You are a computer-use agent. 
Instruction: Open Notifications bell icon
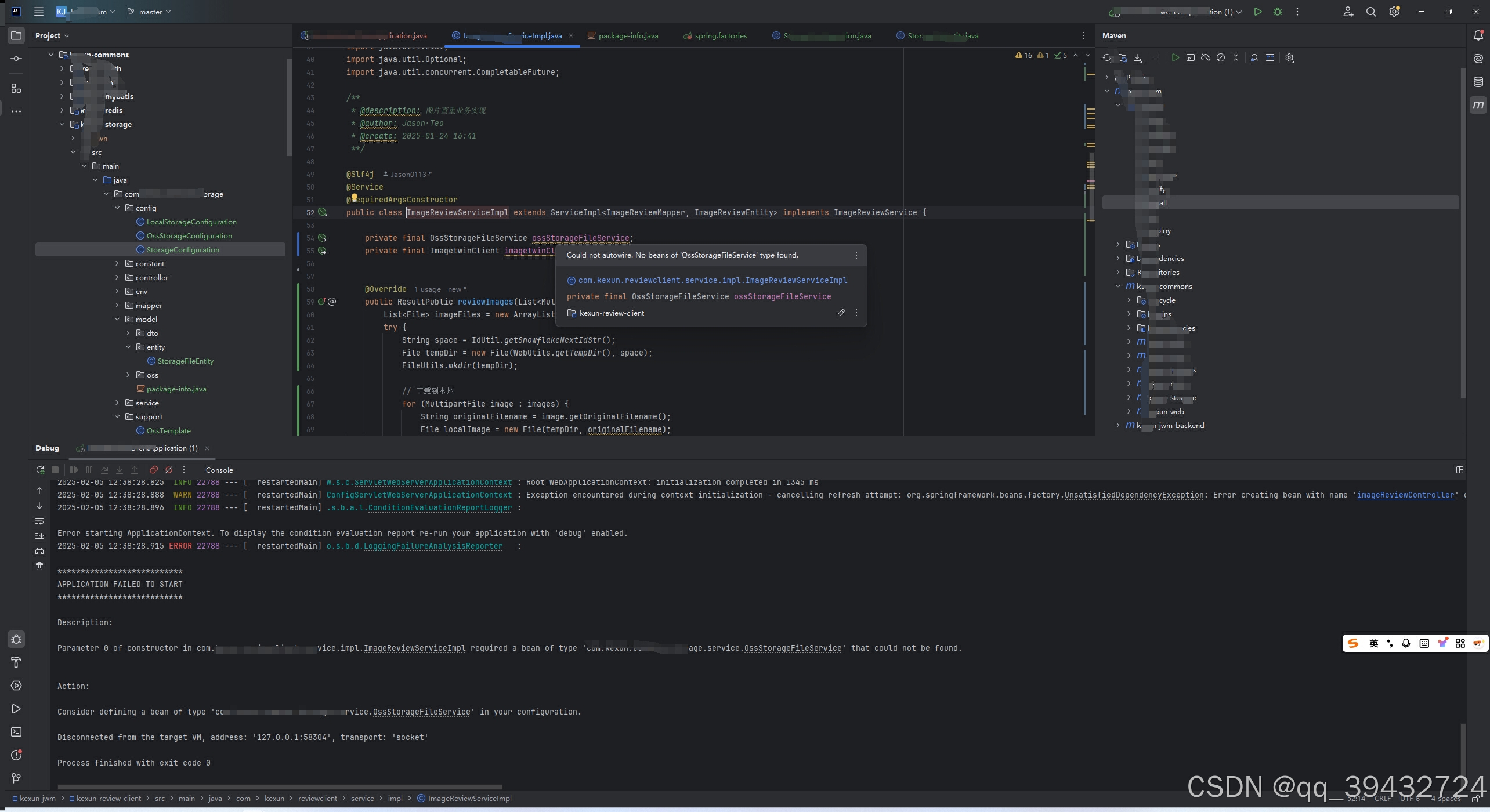tap(1478, 35)
